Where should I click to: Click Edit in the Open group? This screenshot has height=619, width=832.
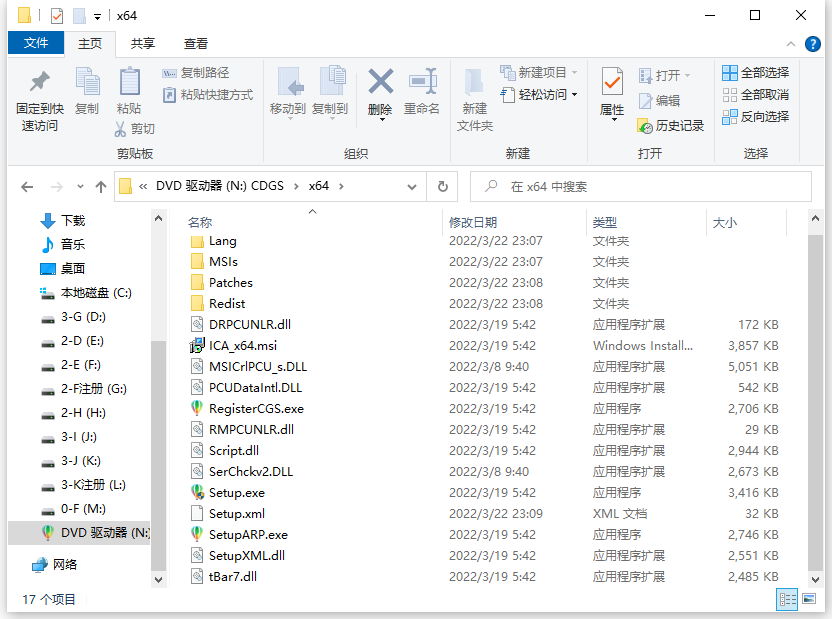click(660, 101)
